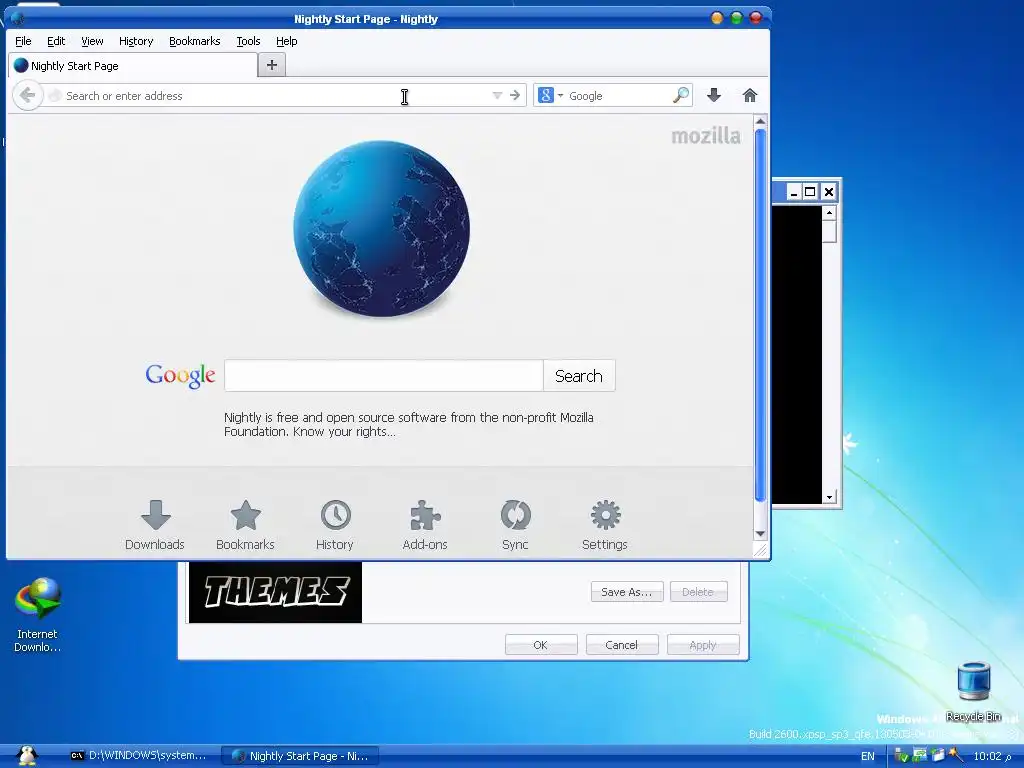
Task: Open History clock on start page
Action: [335, 525]
